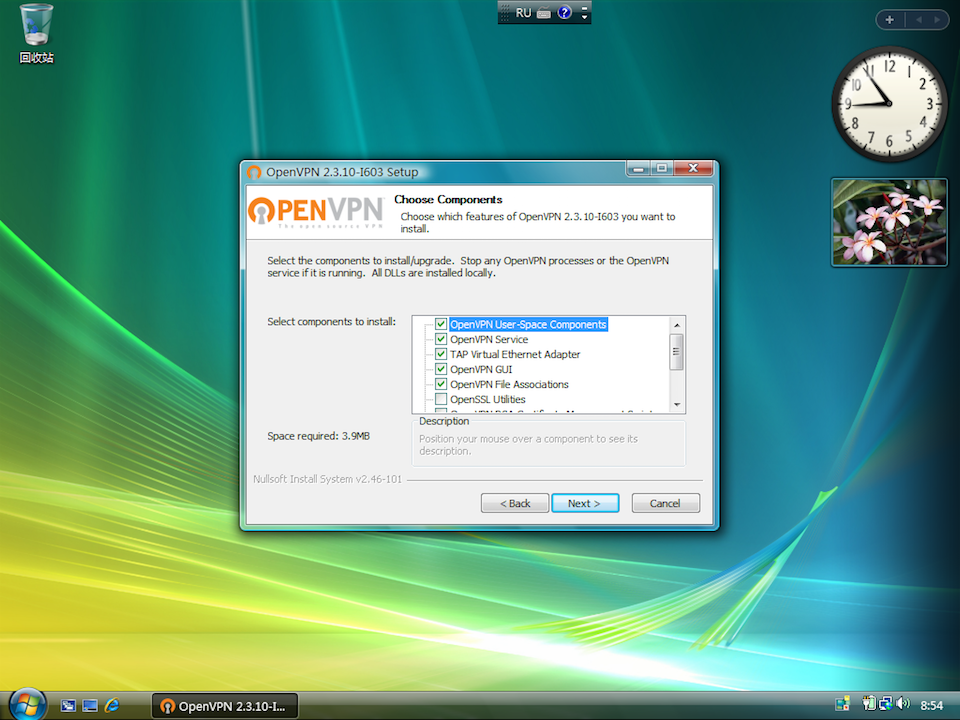
Task: Click the Space required: 3.9MB text
Action: point(318,436)
